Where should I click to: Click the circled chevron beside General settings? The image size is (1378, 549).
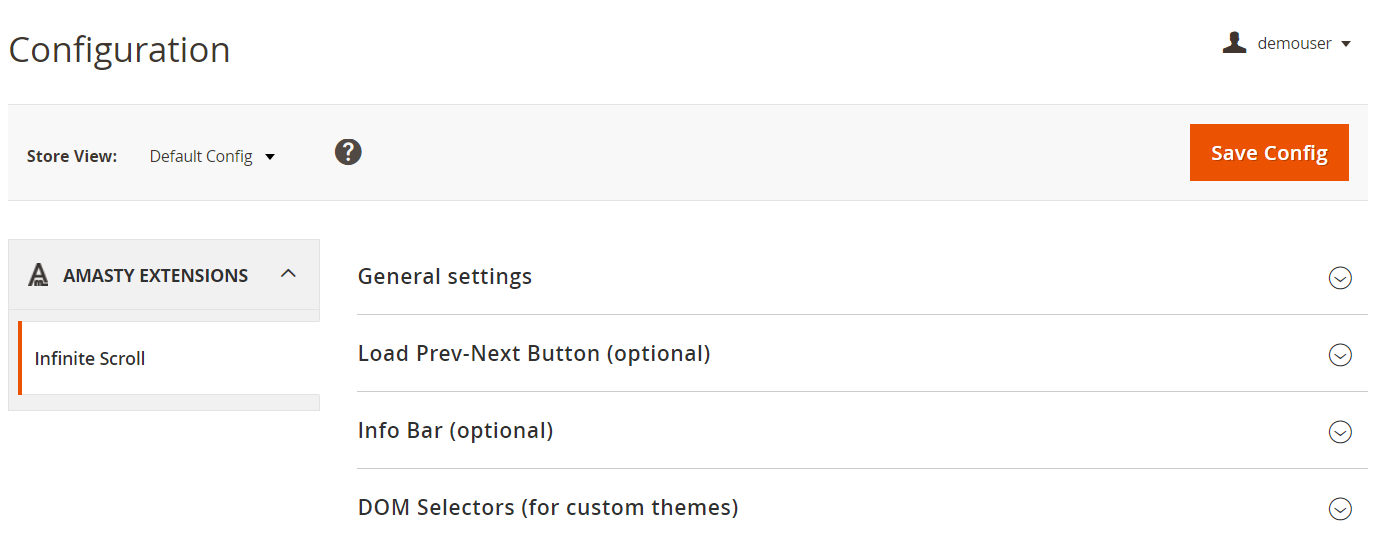click(x=1340, y=278)
